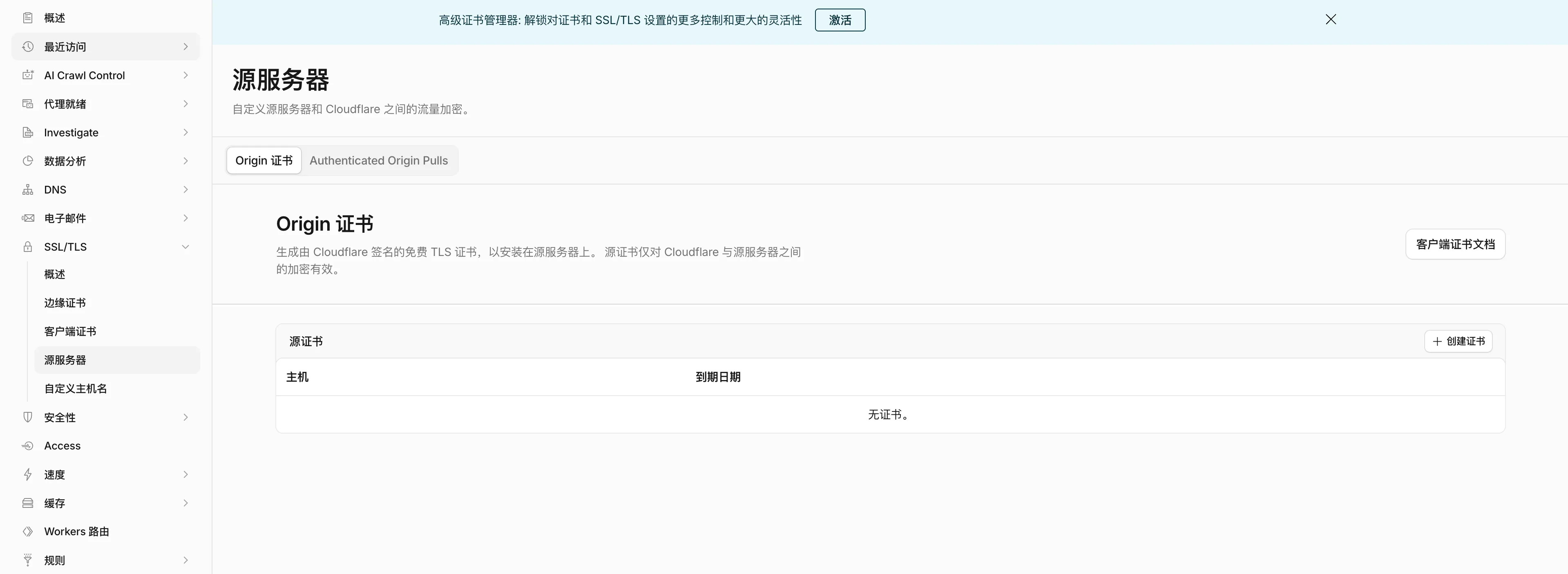Click the SSL/TLS padlock icon

pos(27,247)
